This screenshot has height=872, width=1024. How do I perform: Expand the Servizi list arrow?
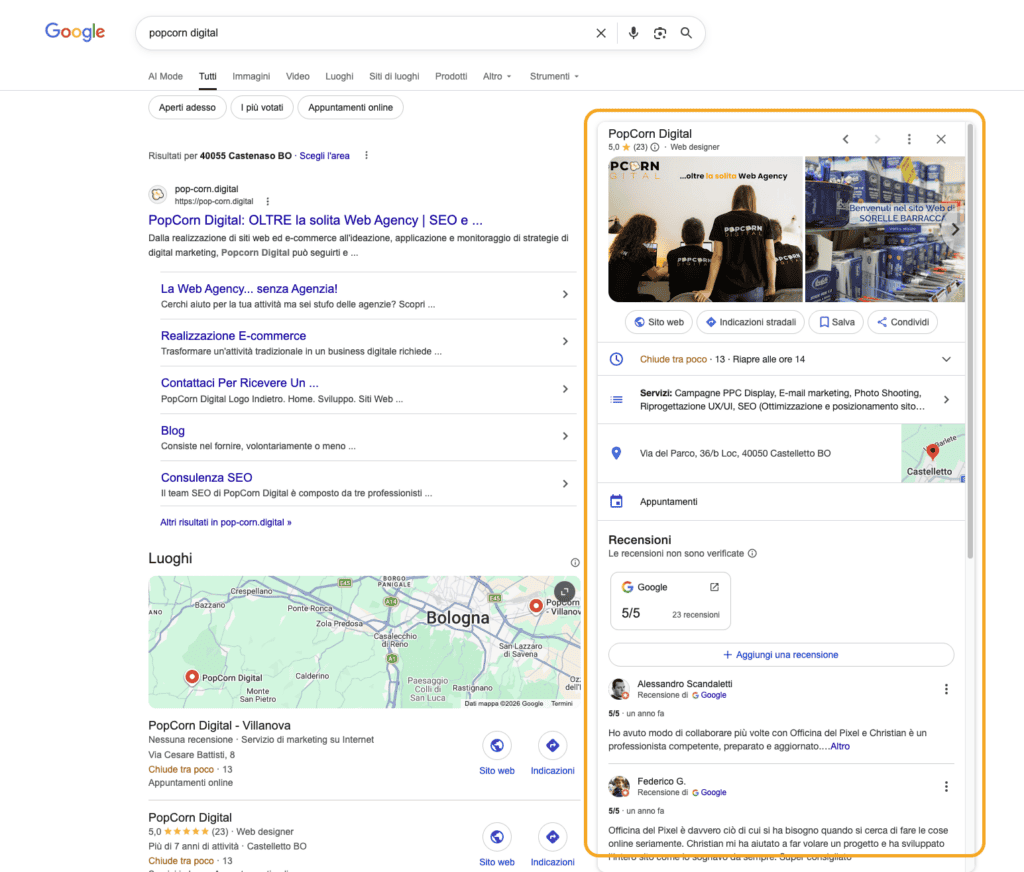[x=946, y=400]
